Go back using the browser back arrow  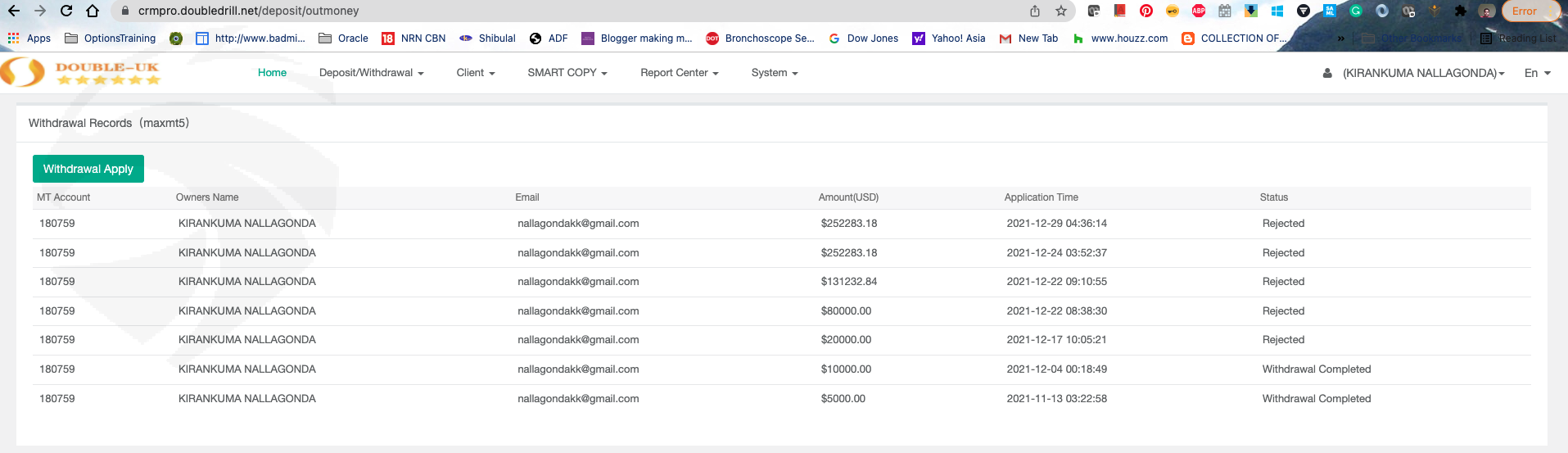[x=14, y=11]
